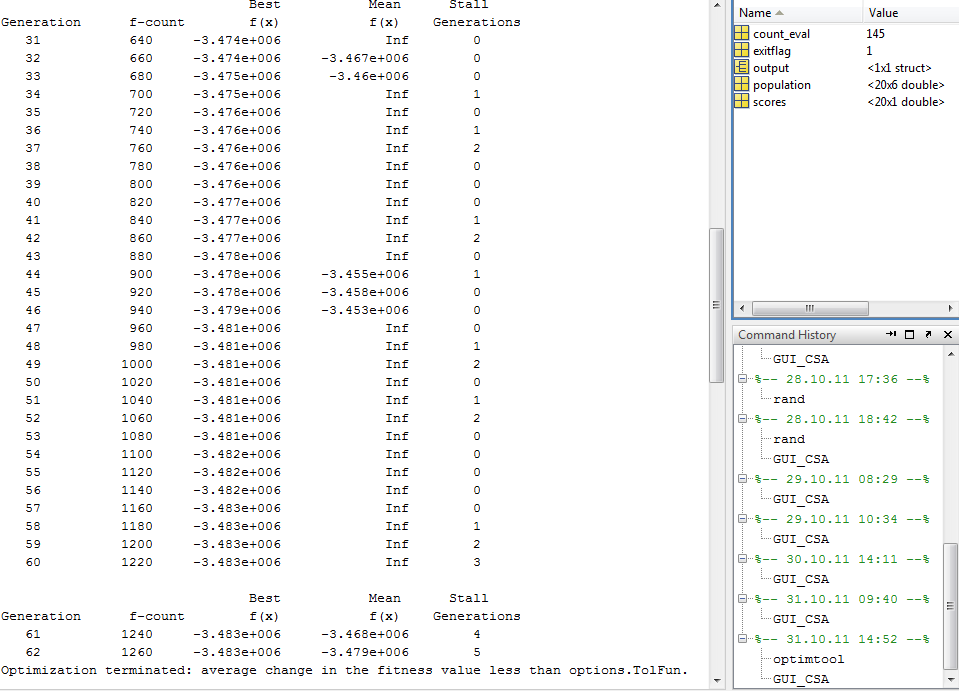Collapse the 31.10.11 14:52 history session

pyautogui.click(x=743, y=639)
